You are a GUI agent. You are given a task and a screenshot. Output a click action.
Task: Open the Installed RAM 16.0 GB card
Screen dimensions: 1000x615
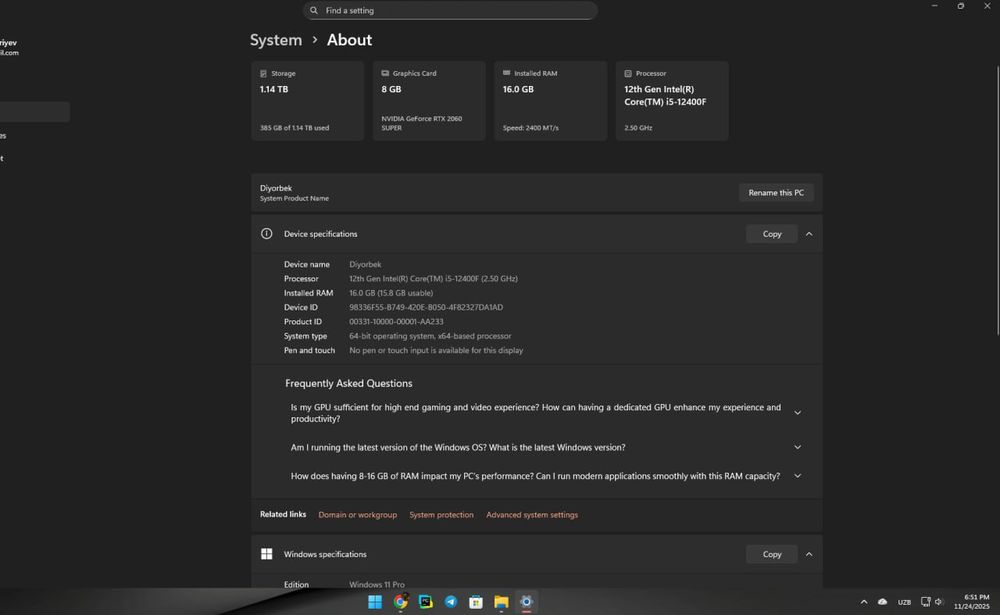tap(550, 101)
